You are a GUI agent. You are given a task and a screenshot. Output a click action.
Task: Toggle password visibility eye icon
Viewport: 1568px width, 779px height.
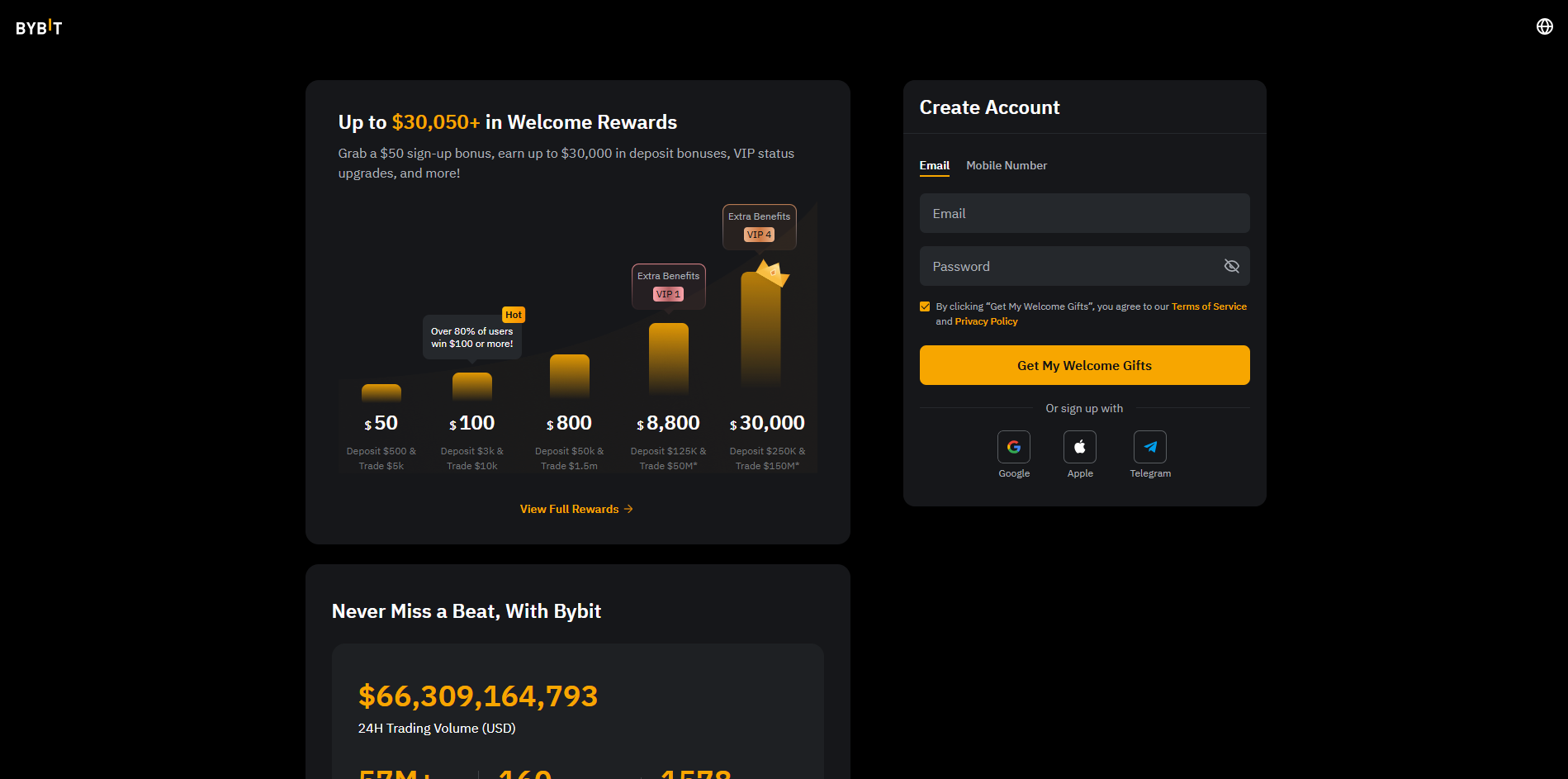tap(1231, 266)
